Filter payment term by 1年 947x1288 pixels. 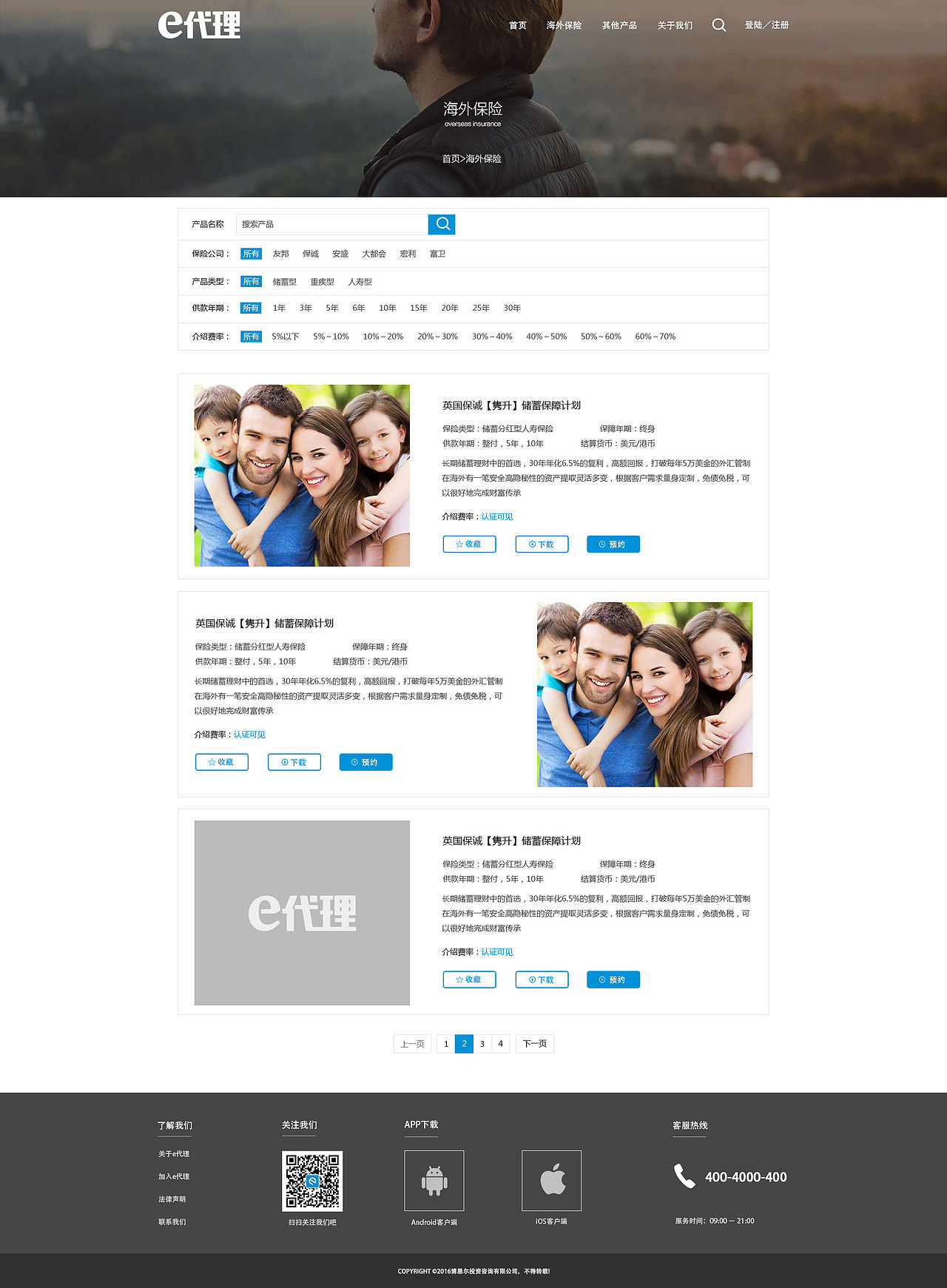pos(279,308)
